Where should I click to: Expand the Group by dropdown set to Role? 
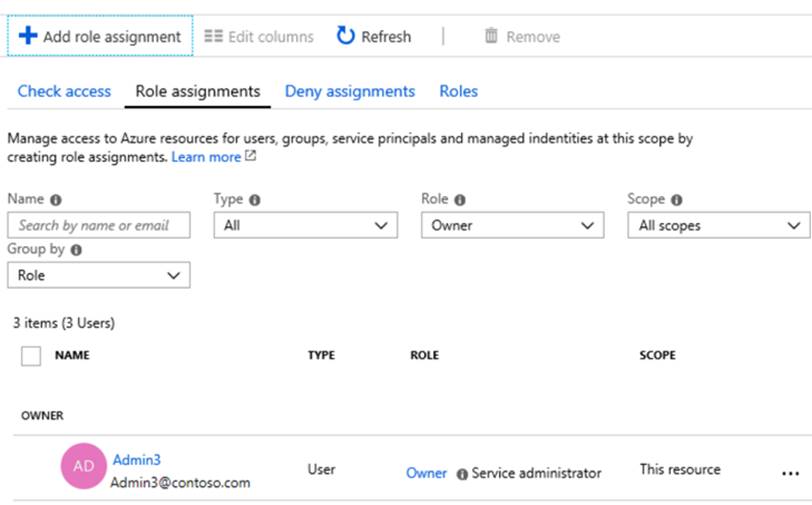pos(98,275)
